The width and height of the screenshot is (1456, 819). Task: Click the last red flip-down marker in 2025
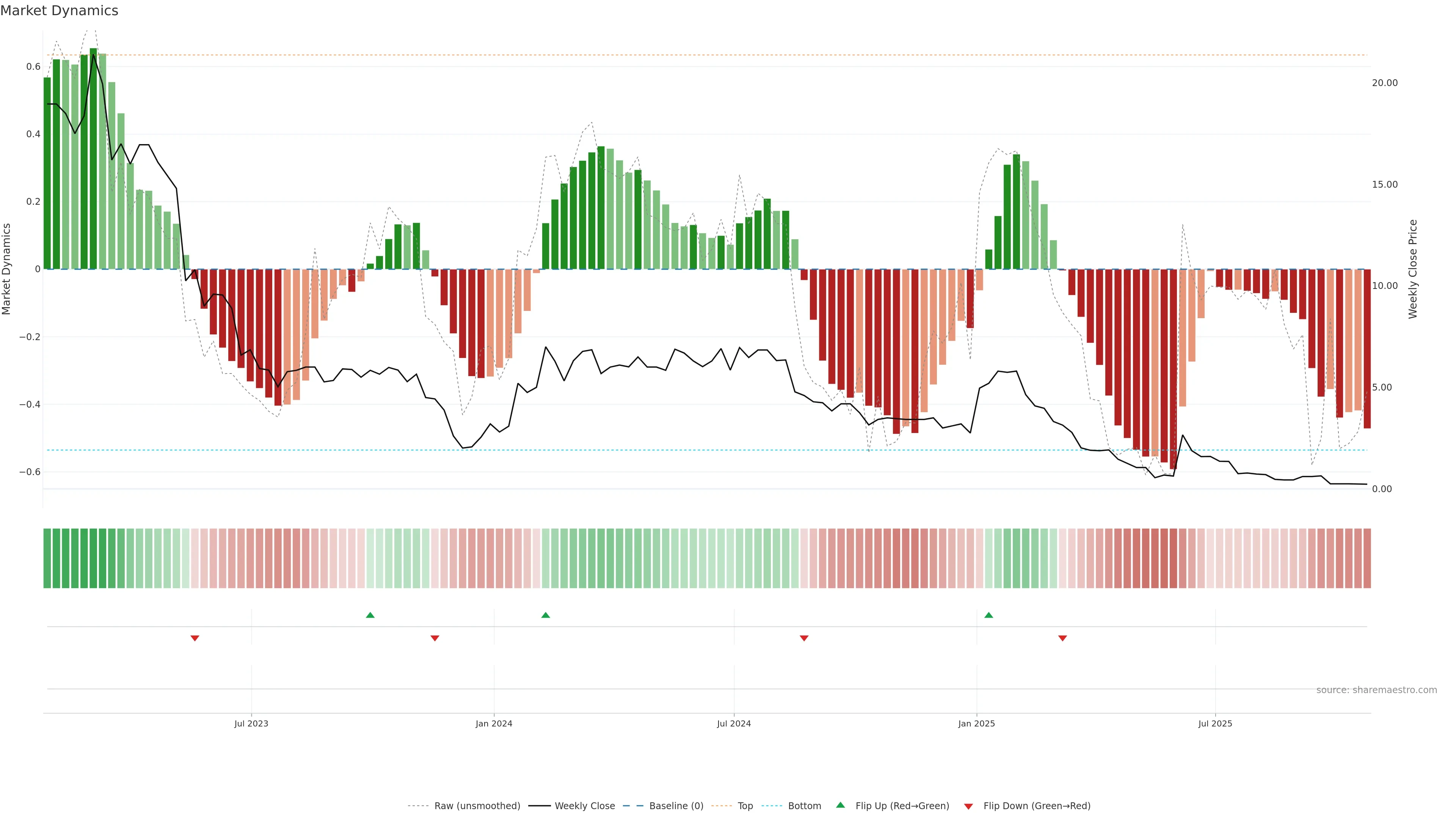(x=1062, y=638)
